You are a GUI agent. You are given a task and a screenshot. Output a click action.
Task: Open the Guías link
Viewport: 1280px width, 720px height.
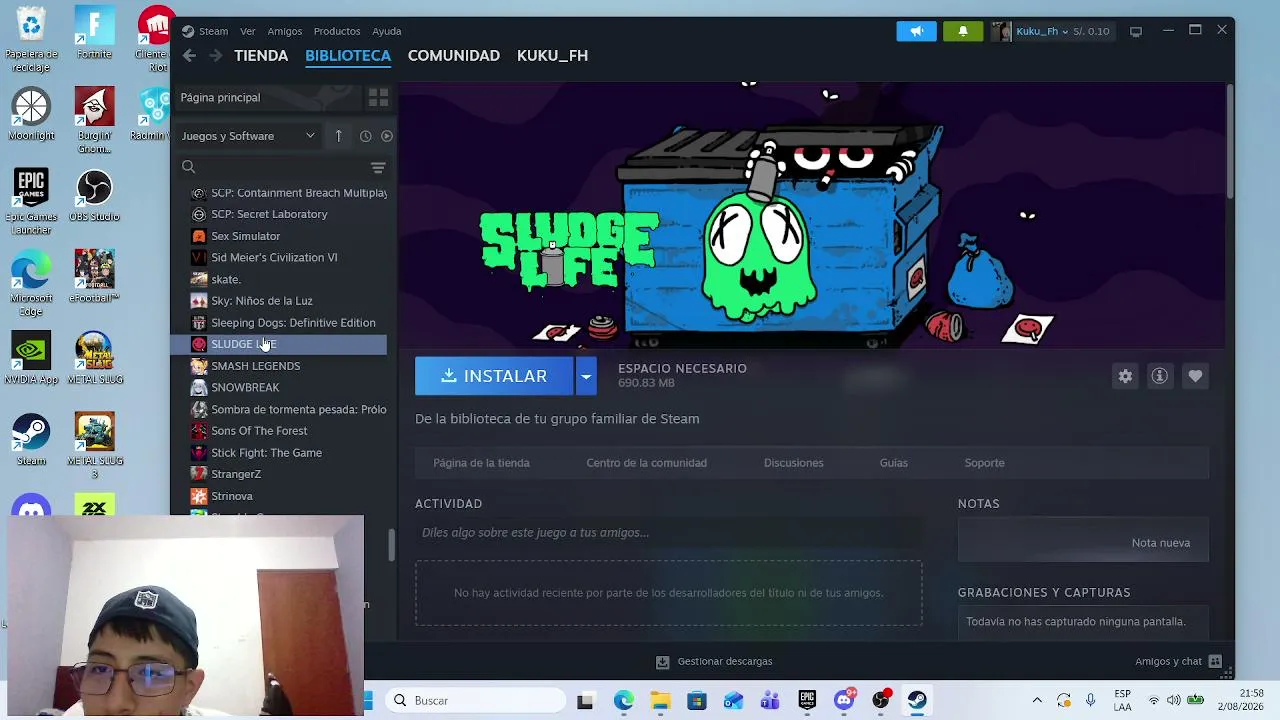tap(894, 463)
